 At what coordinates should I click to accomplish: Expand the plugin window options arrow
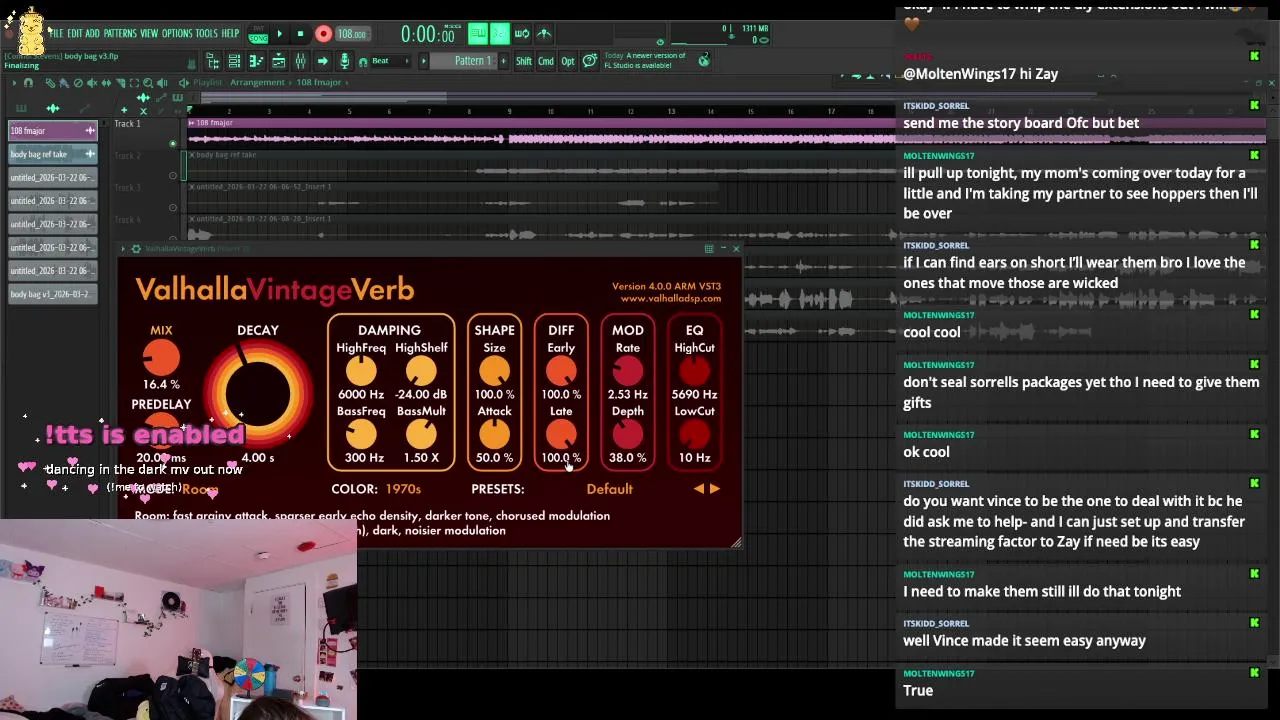coord(124,248)
